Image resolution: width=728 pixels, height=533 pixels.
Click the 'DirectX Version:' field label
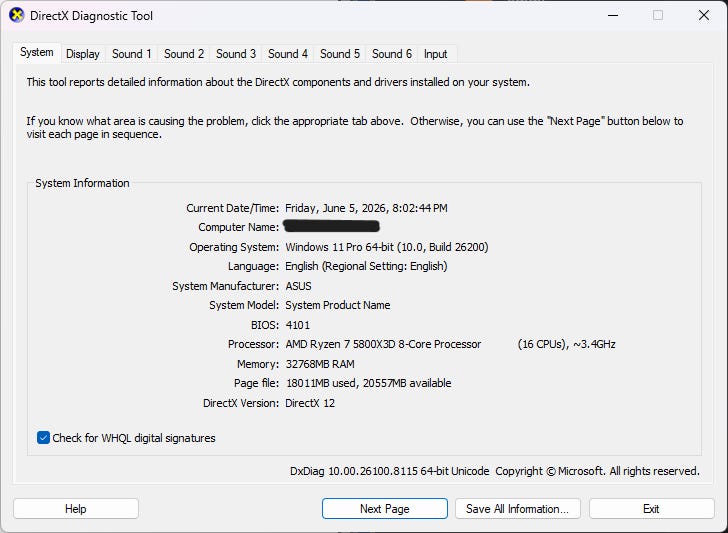241,403
